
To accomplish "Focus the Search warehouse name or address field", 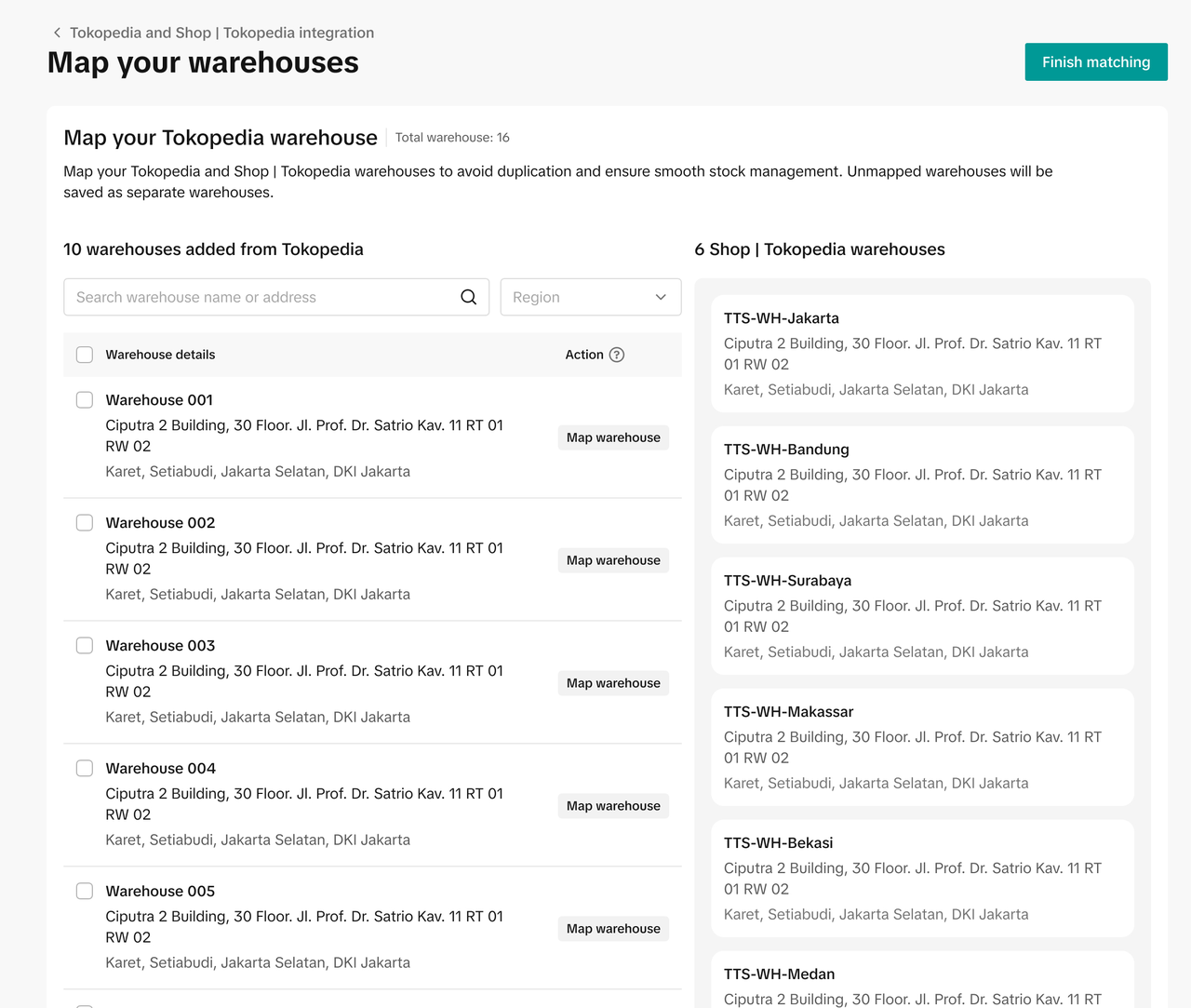I will [265, 297].
